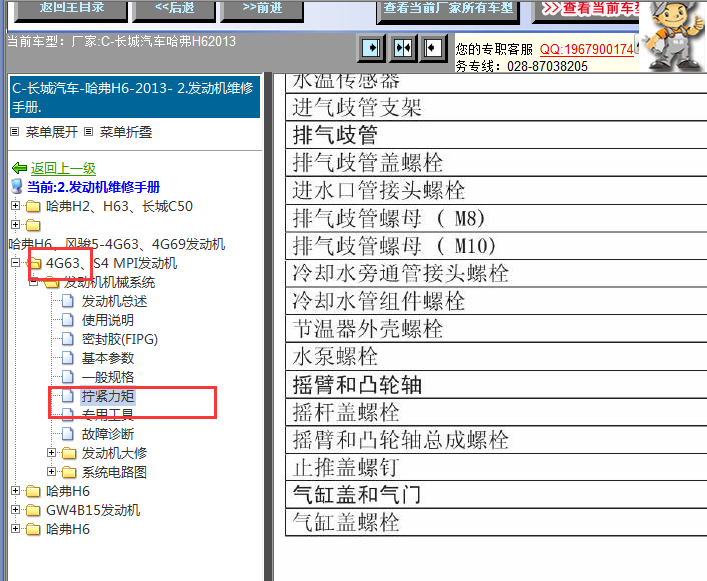
Task: Click the 进气歧管支架 table row
Action: point(496,107)
